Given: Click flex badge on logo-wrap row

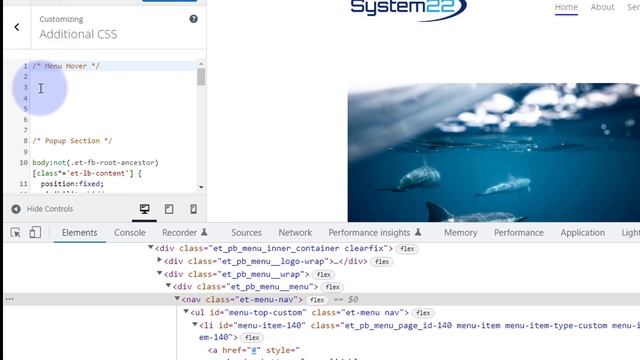Looking at the screenshot, I should pos(382,262).
